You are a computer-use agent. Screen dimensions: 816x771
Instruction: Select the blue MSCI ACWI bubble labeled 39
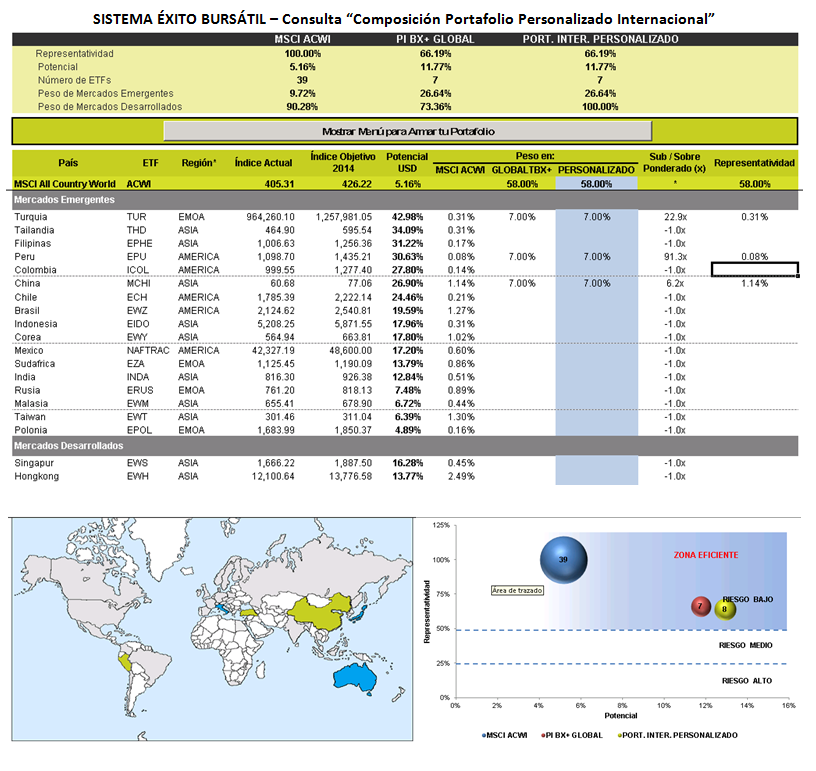tap(564, 560)
